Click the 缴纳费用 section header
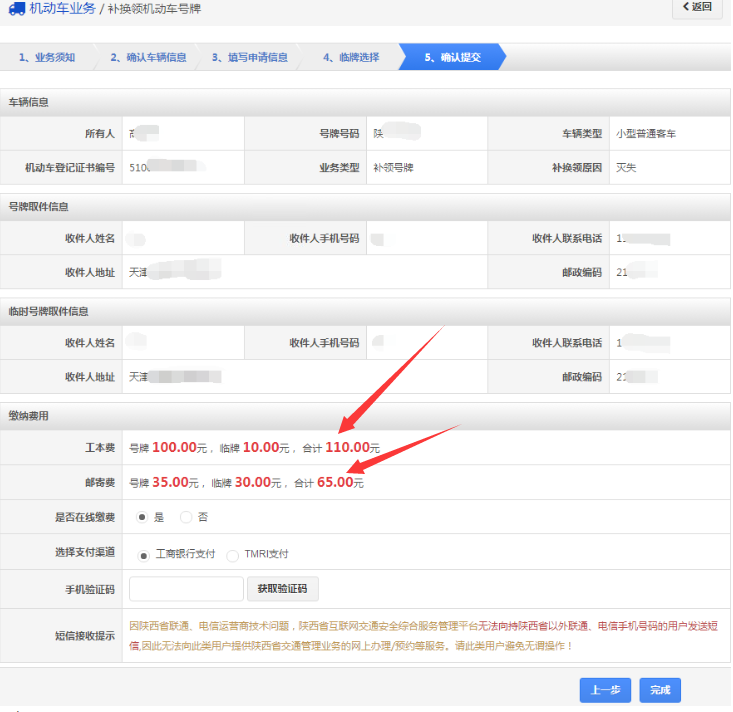This screenshot has height=712, width=733. click(29, 415)
